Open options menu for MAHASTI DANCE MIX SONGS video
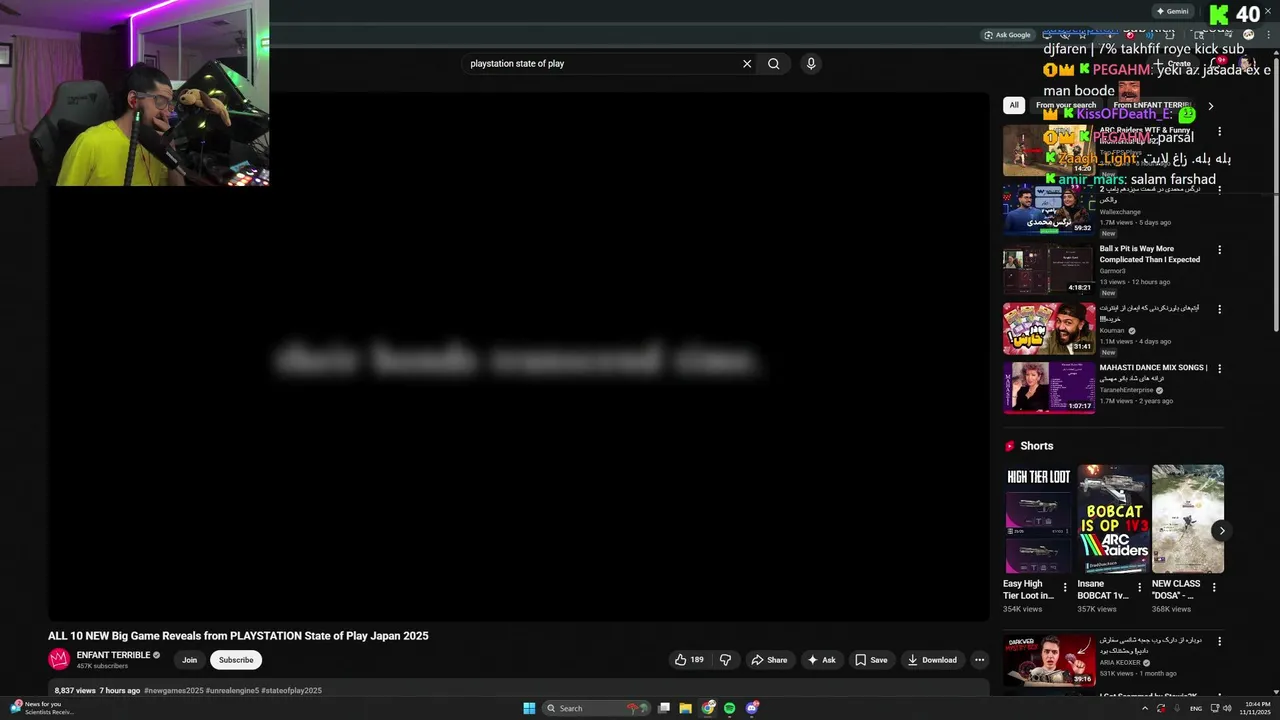The width and height of the screenshot is (1280, 720). (x=1219, y=369)
